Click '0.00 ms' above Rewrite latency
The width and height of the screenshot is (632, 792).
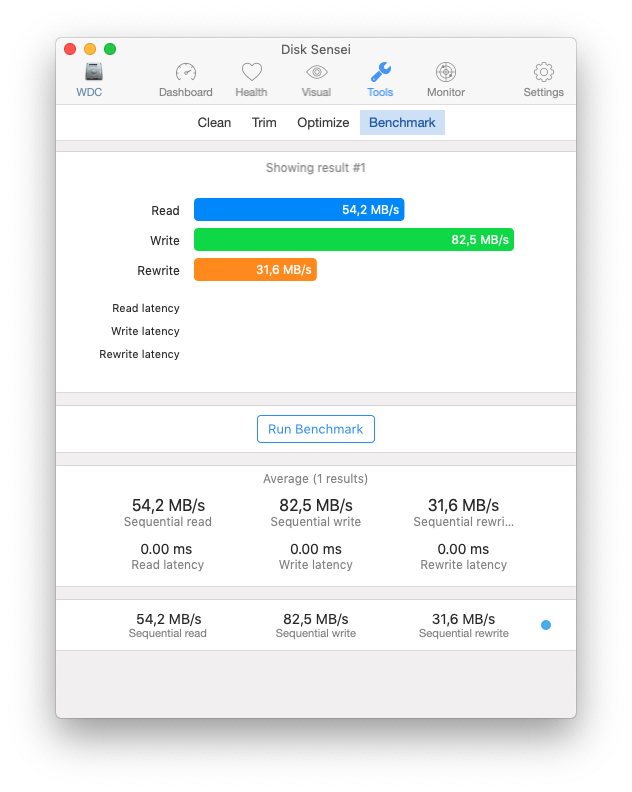coord(463,549)
